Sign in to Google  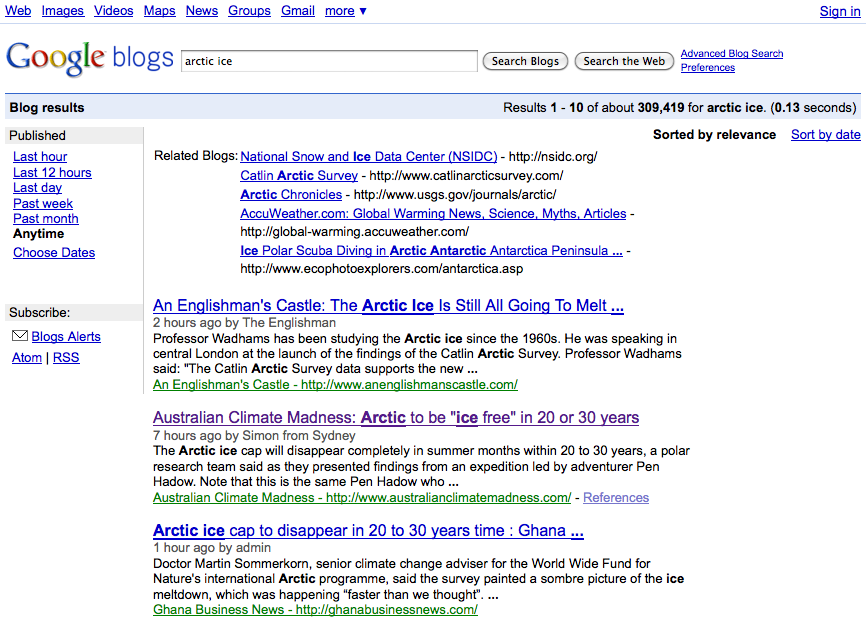pyautogui.click(x=839, y=11)
